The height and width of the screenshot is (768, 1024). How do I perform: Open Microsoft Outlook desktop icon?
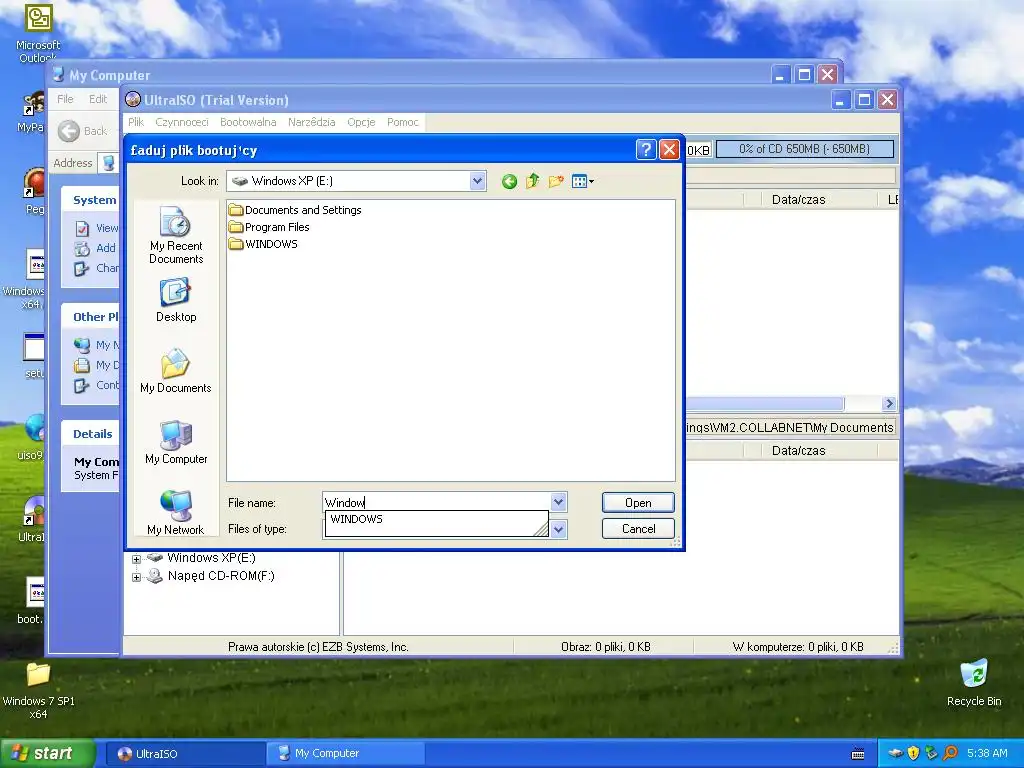pyautogui.click(x=38, y=33)
